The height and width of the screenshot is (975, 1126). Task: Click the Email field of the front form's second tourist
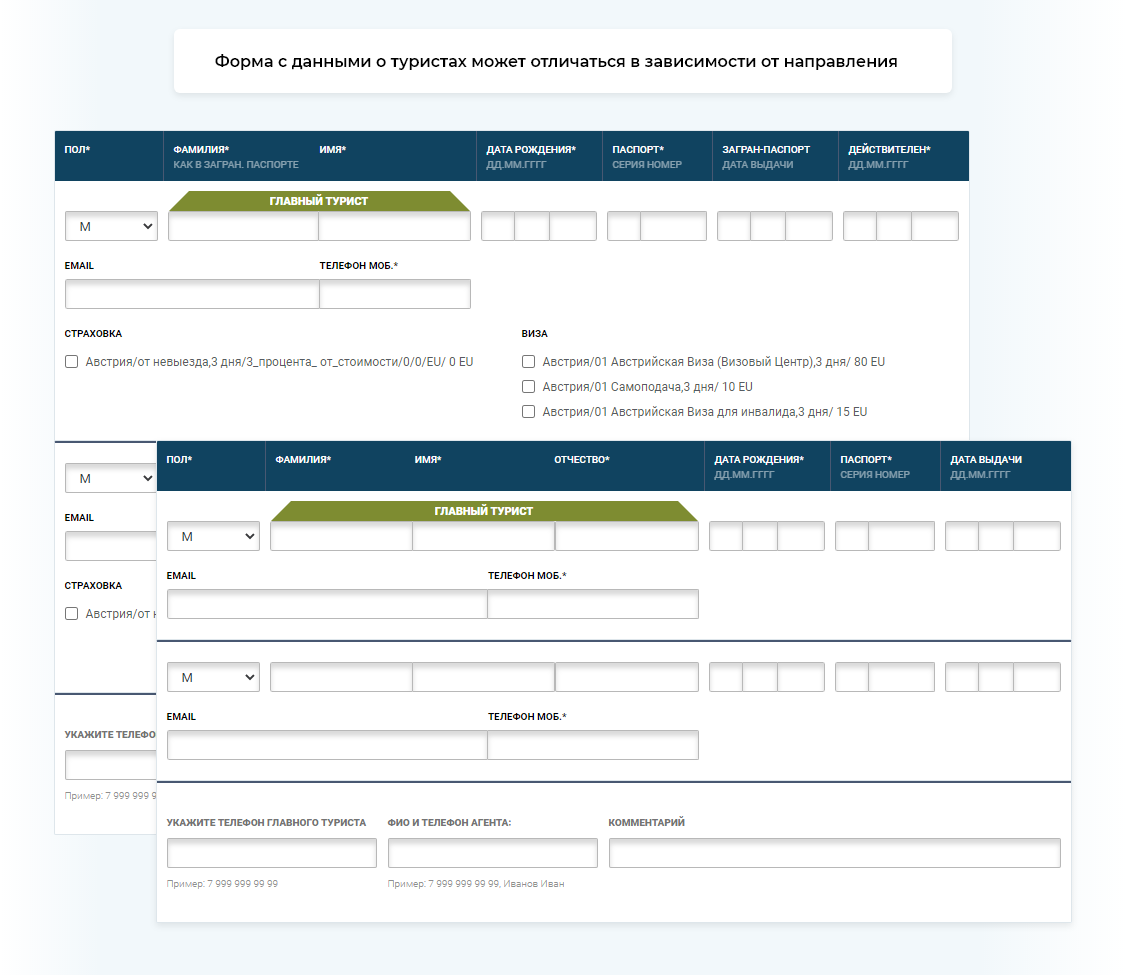coord(327,745)
